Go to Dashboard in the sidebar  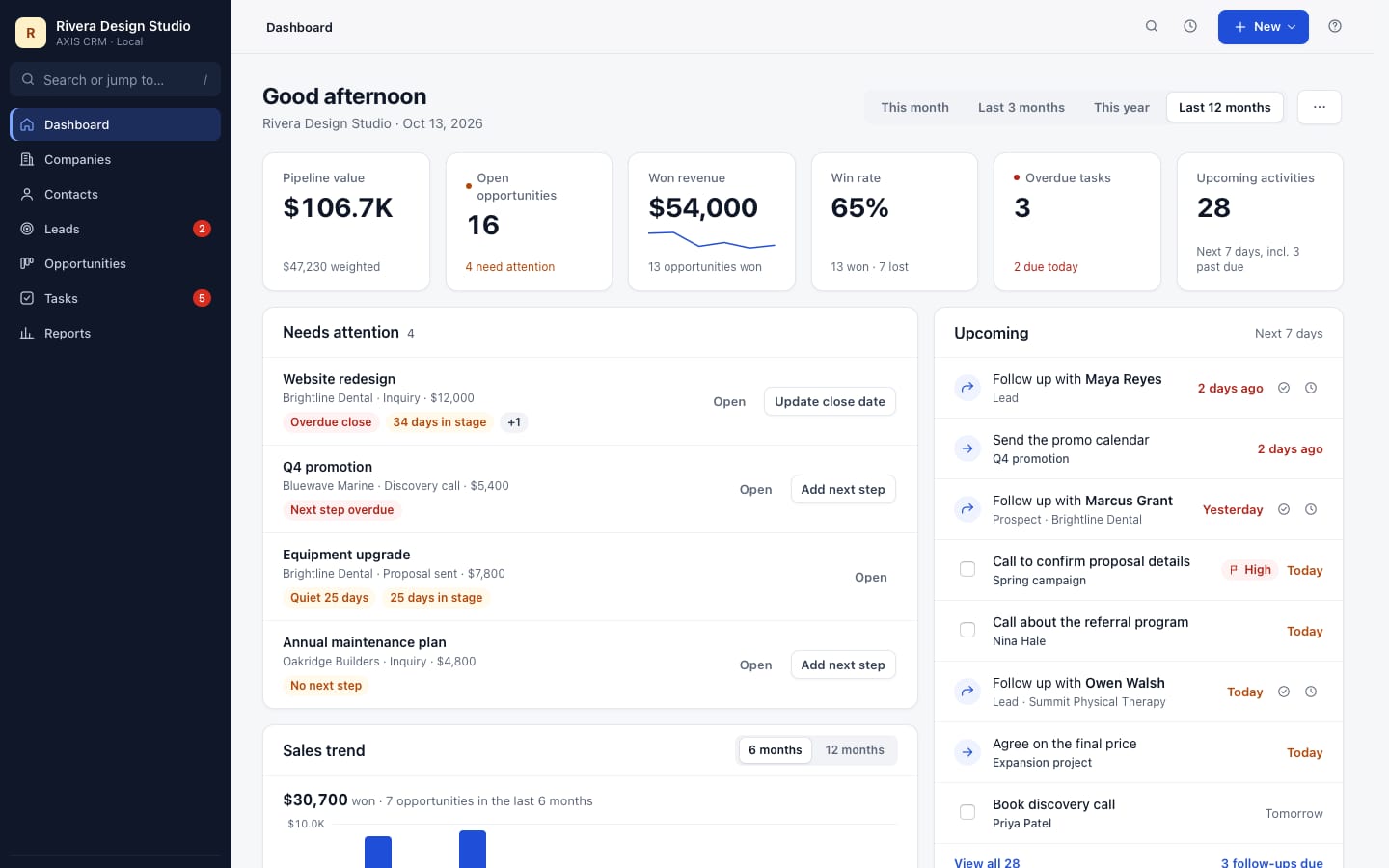116,124
